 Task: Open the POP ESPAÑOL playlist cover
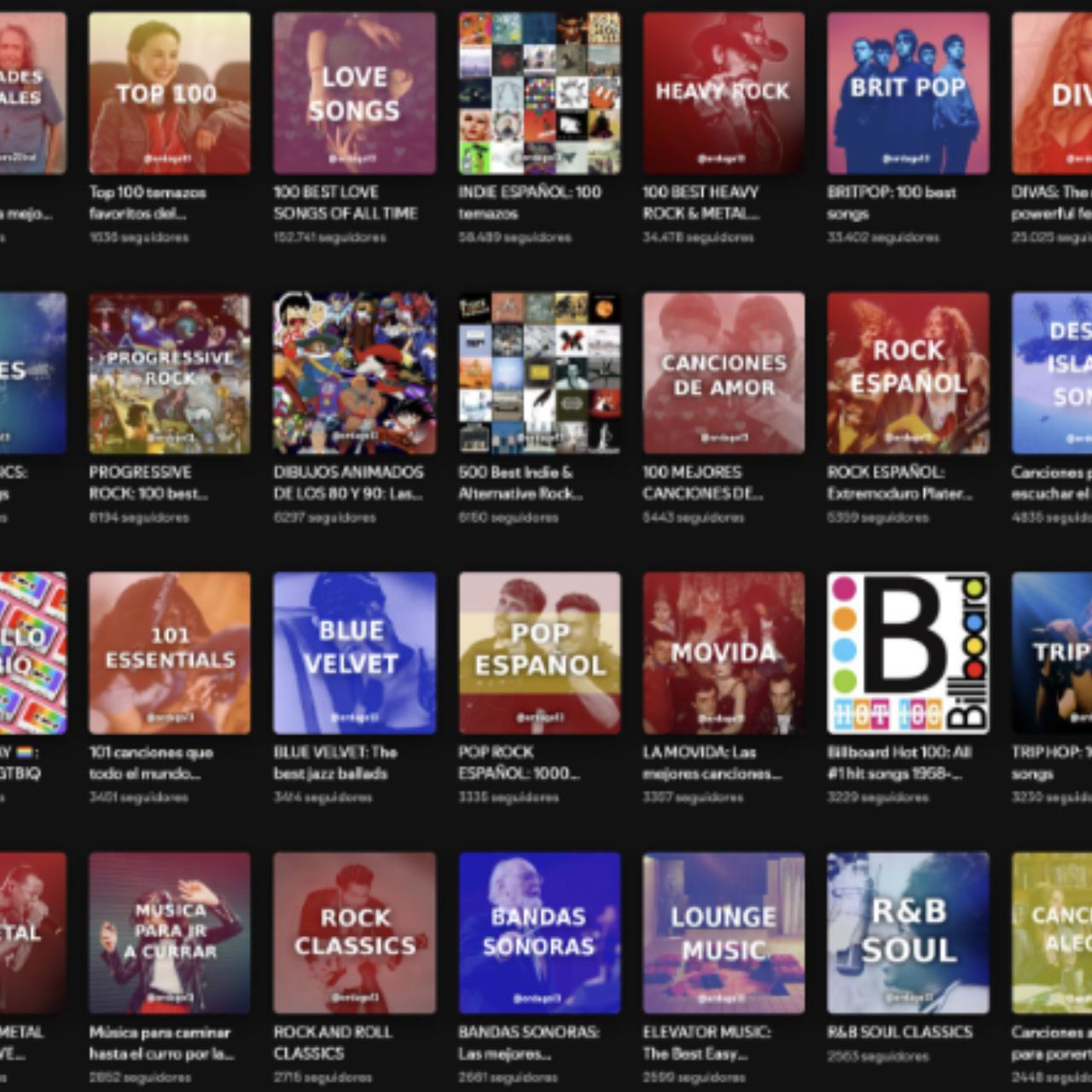539,653
